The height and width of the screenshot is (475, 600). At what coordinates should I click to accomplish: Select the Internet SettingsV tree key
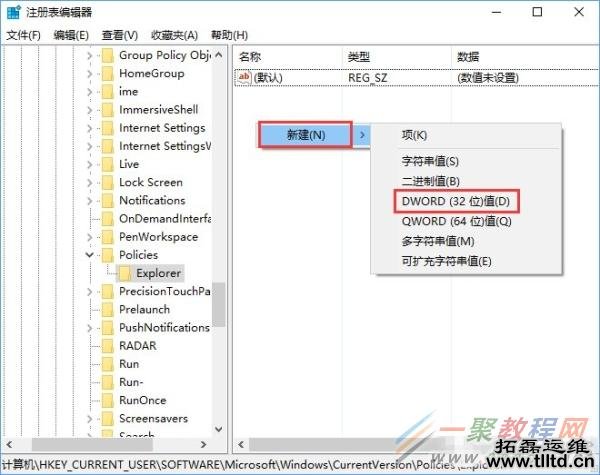(x=165, y=146)
